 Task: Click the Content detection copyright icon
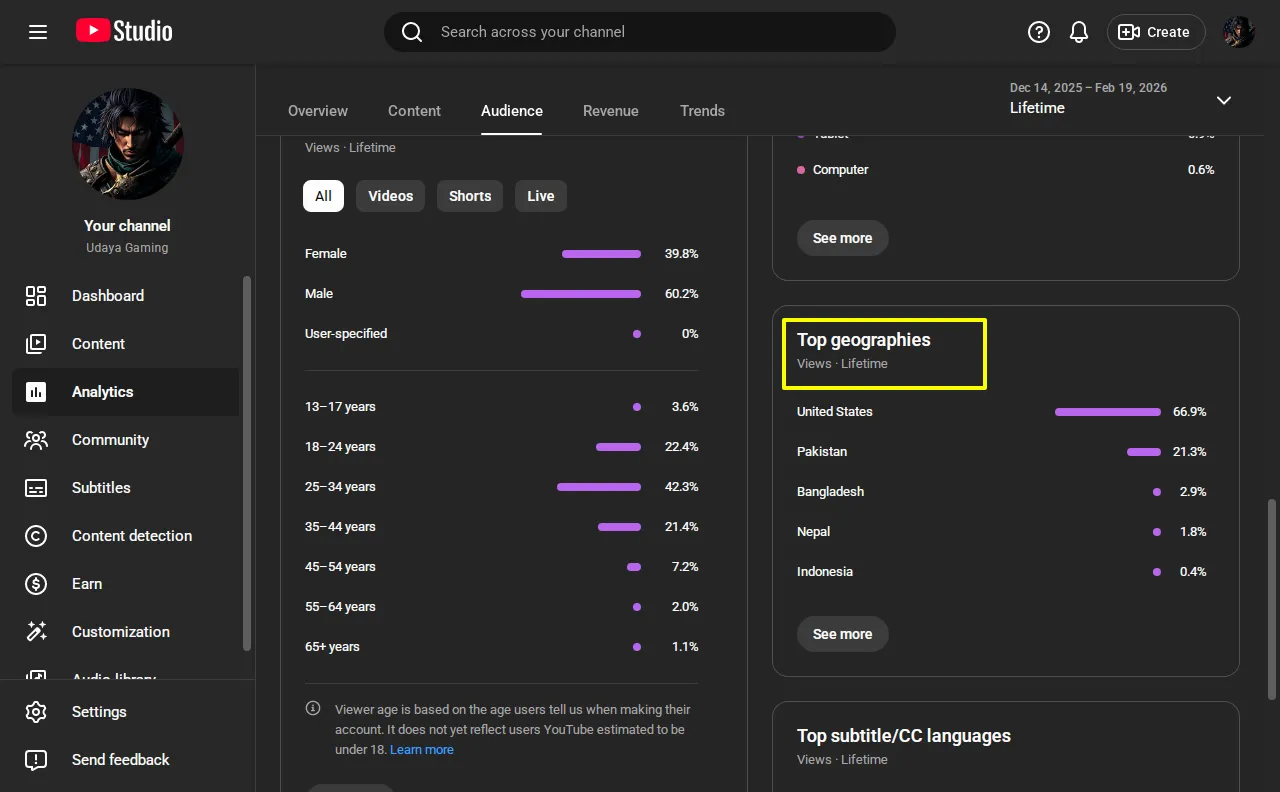36,536
